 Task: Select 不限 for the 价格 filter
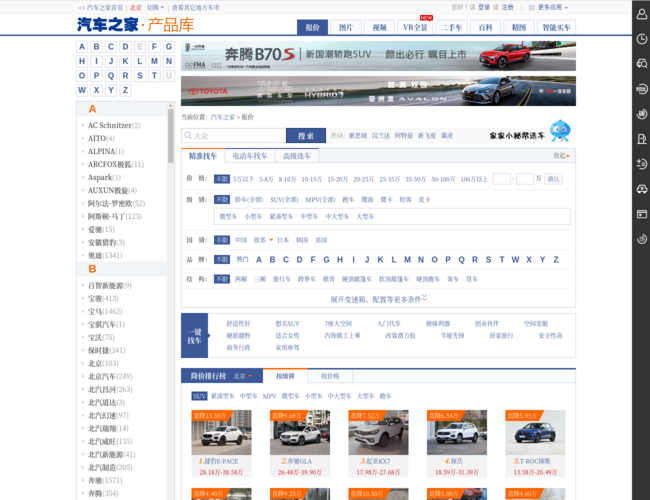[x=222, y=179]
